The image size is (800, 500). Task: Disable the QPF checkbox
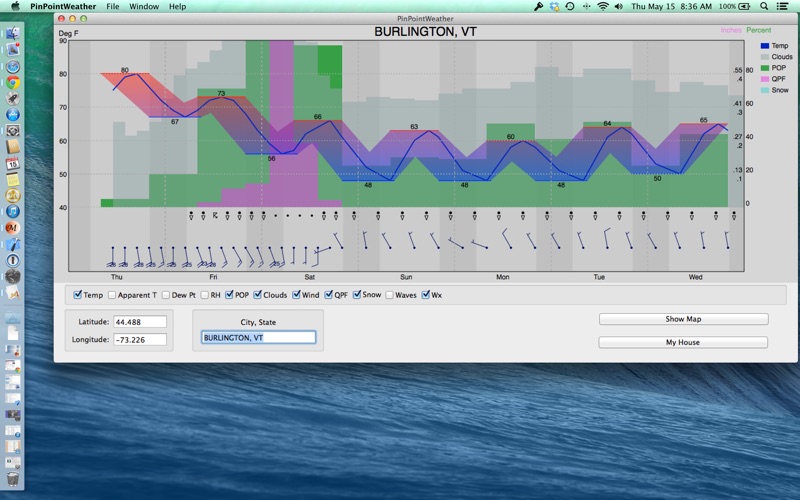coord(329,294)
